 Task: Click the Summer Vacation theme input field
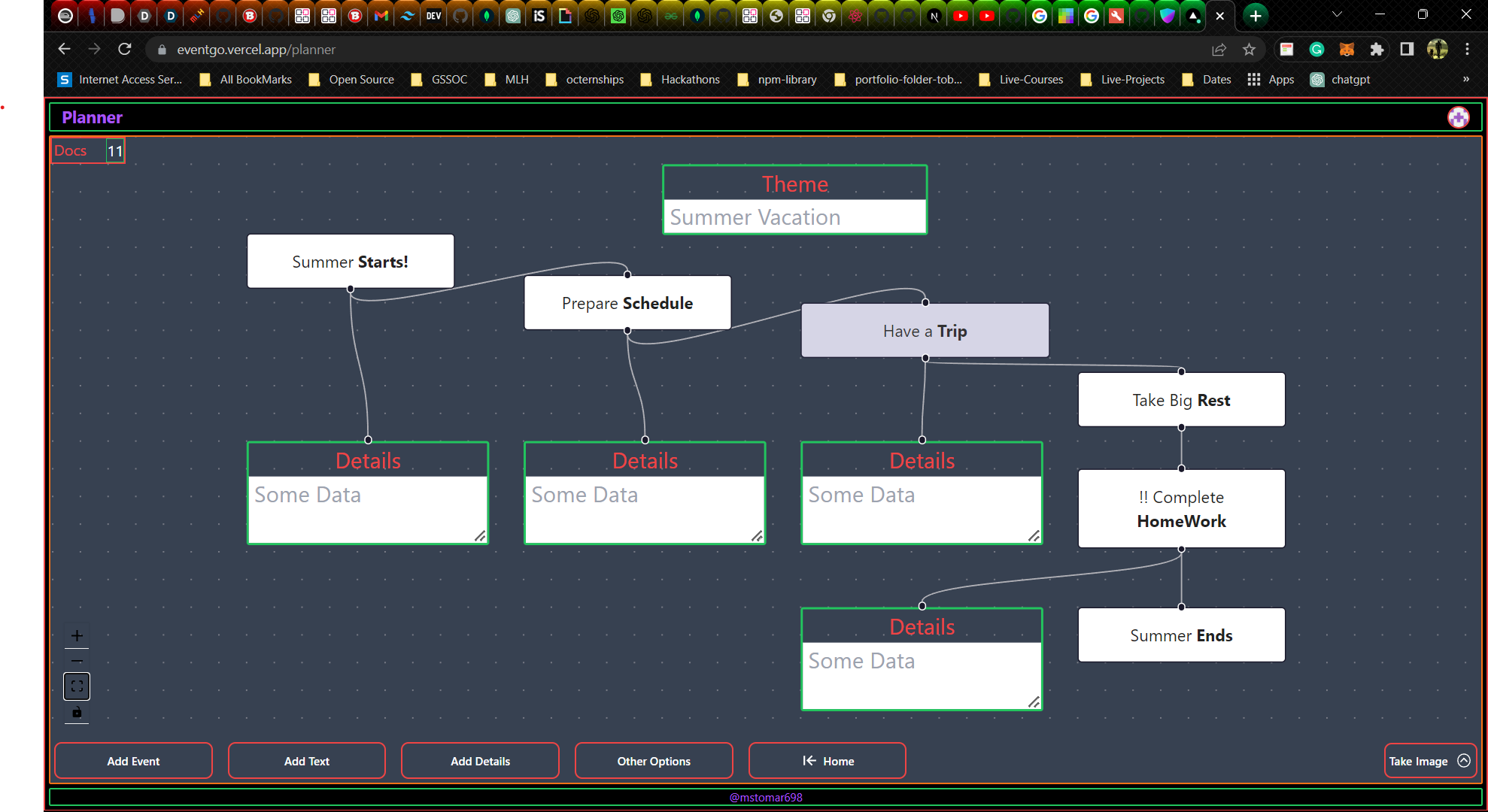[x=794, y=217]
